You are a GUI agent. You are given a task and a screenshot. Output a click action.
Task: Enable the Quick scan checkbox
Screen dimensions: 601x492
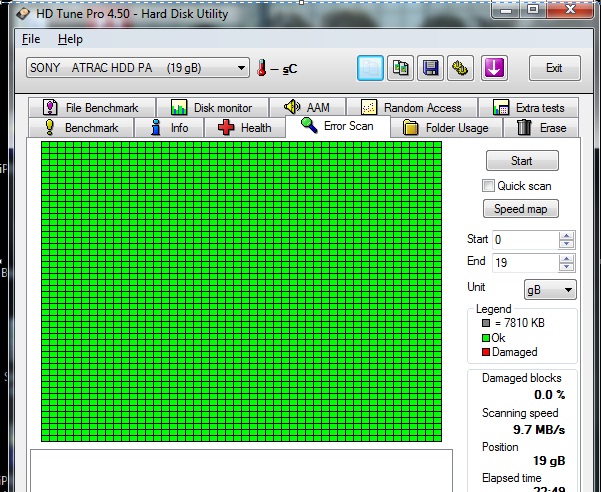488,186
